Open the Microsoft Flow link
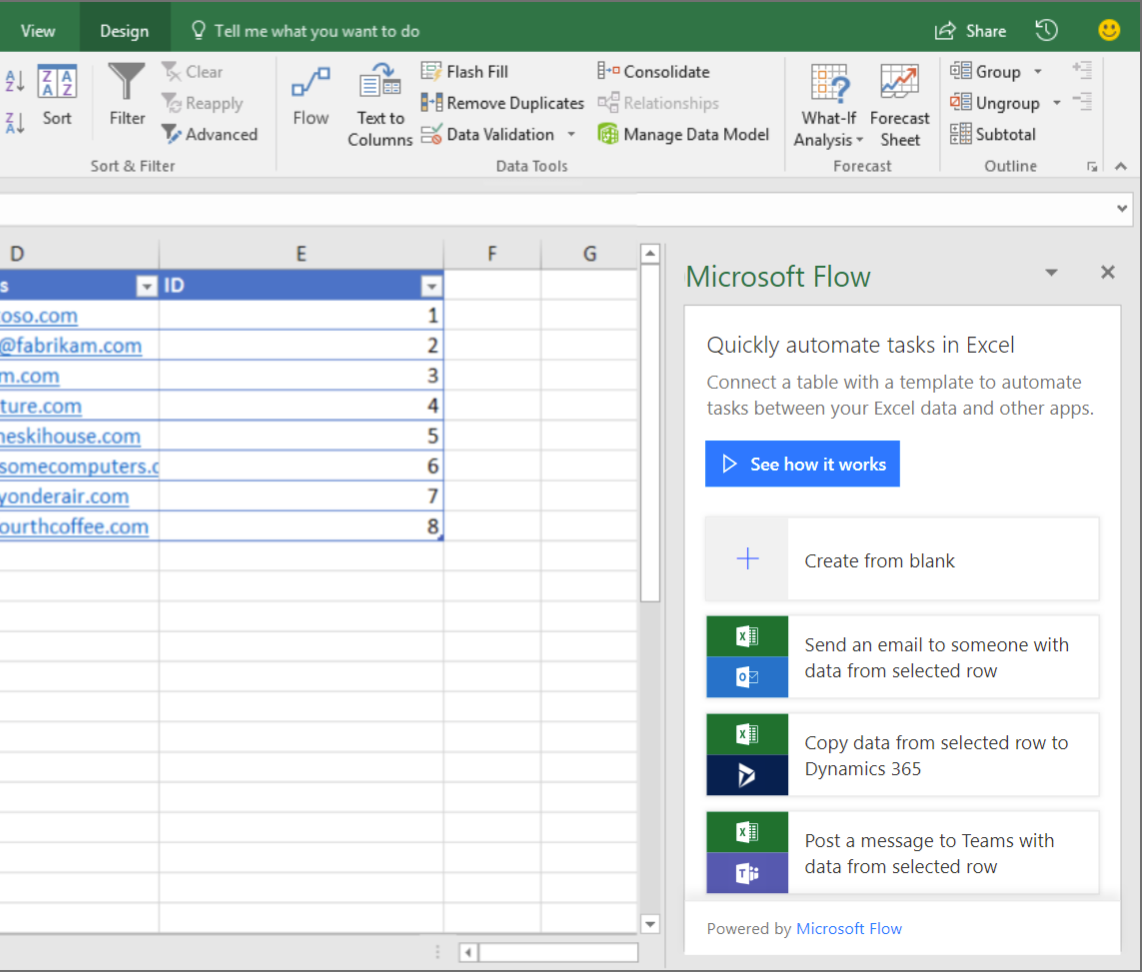The image size is (1142, 972). point(849,928)
